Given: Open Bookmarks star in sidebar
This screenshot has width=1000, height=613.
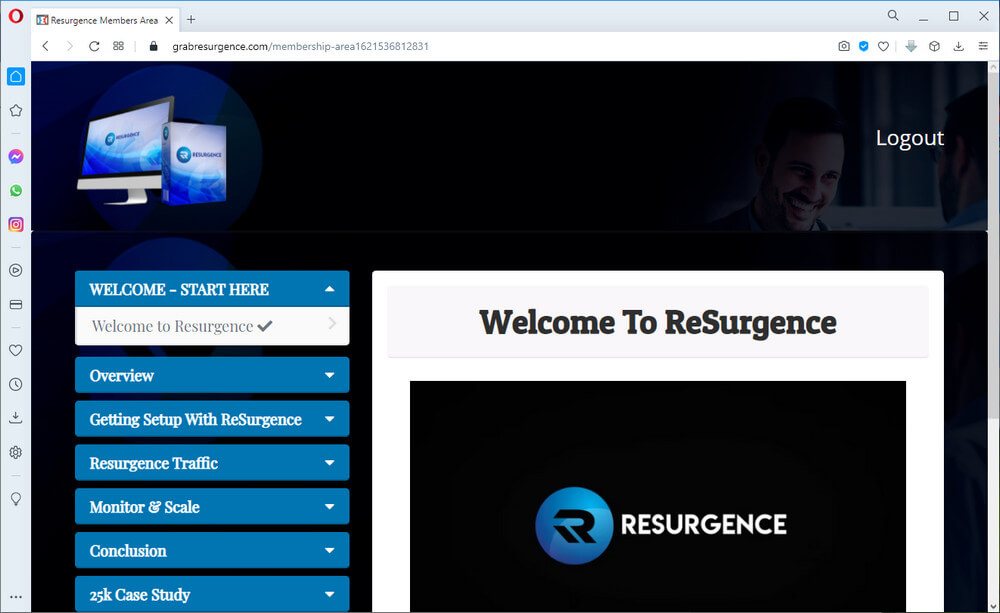Looking at the screenshot, I should [x=16, y=111].
